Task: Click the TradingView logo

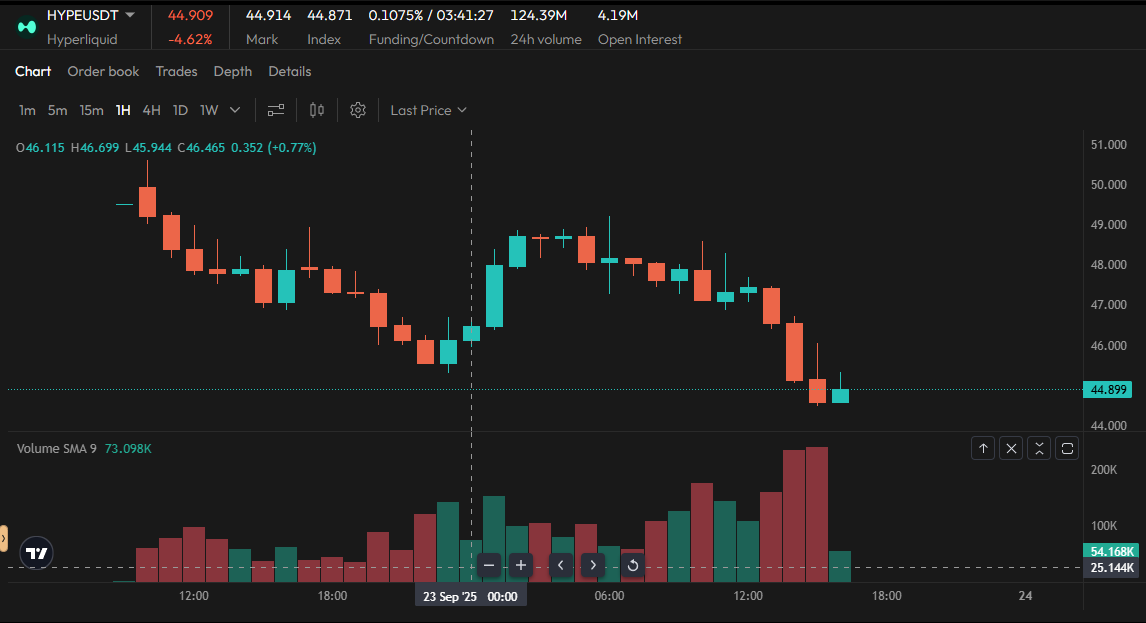Action: point(37,553)
